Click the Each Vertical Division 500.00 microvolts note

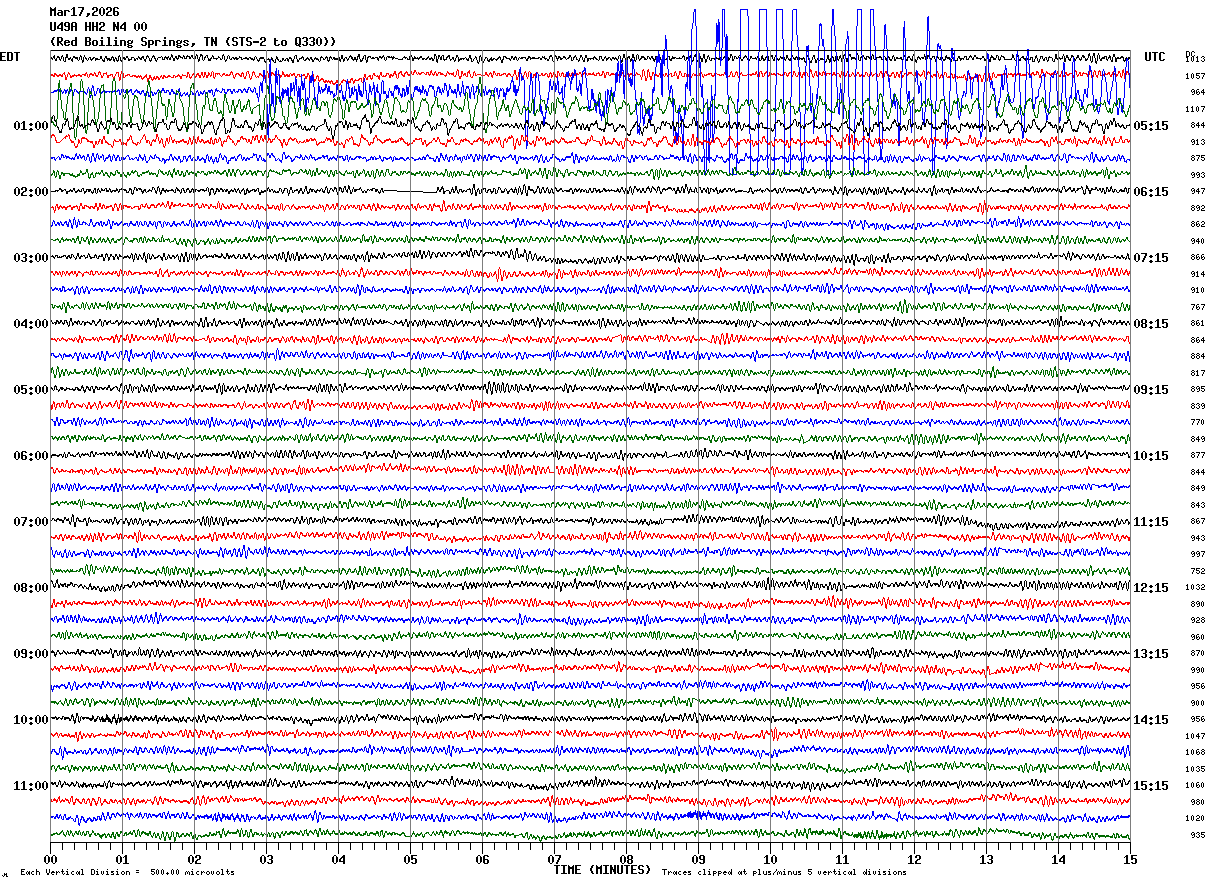coord(127,872)
